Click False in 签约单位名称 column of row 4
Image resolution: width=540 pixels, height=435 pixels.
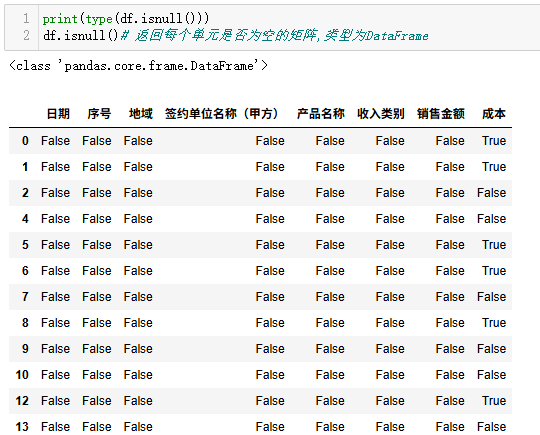[x=270, y=219]
